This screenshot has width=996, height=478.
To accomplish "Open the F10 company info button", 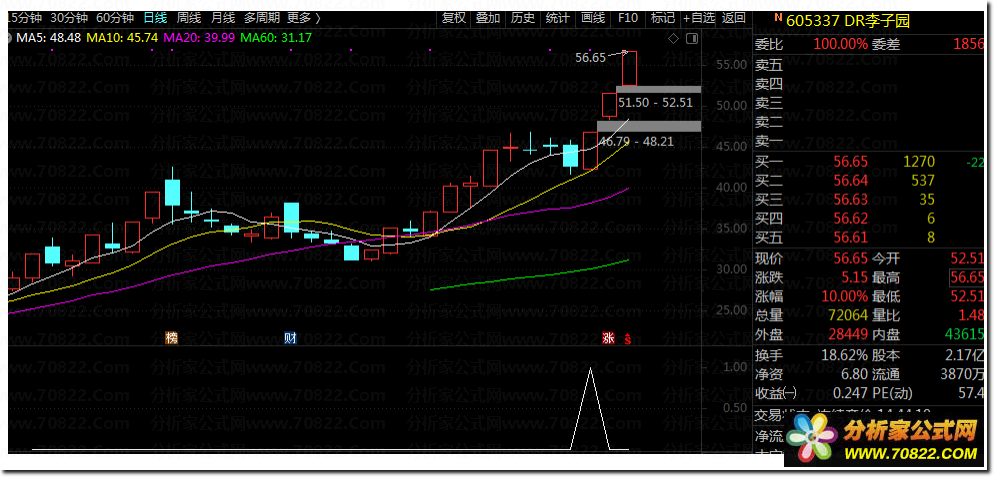I will 628,18.
